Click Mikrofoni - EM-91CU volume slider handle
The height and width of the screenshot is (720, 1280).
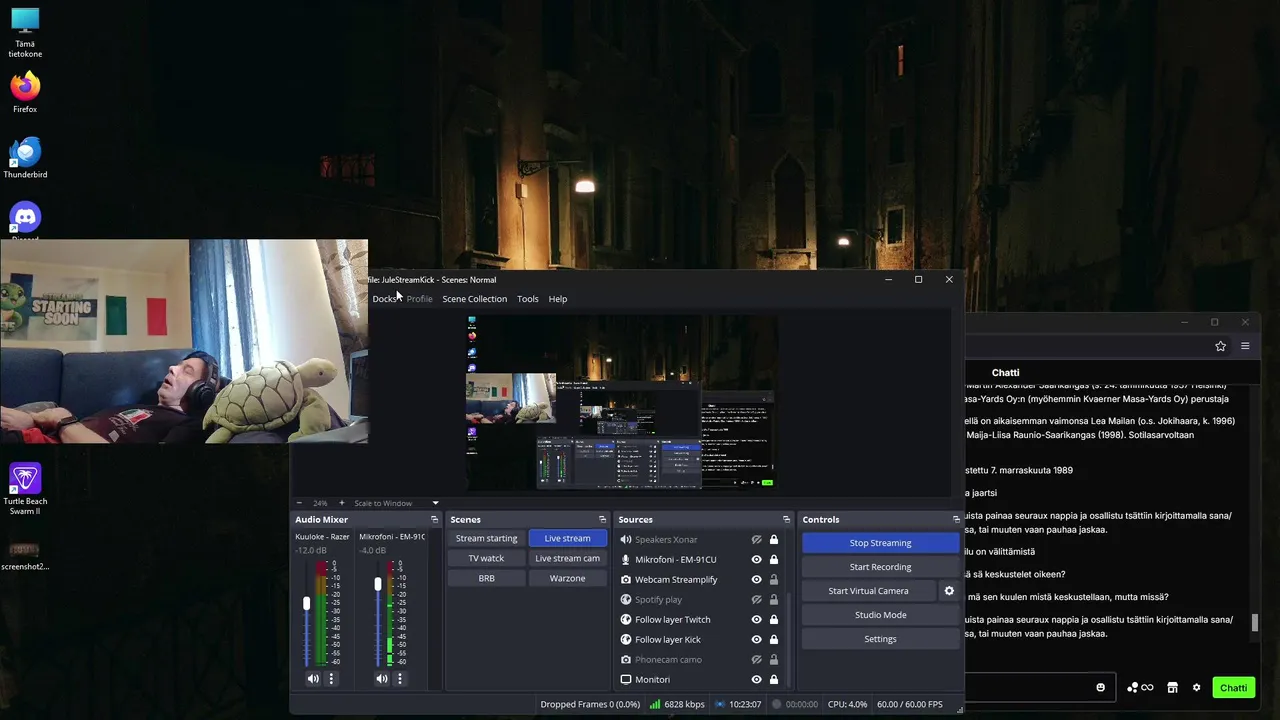(377, 584)
